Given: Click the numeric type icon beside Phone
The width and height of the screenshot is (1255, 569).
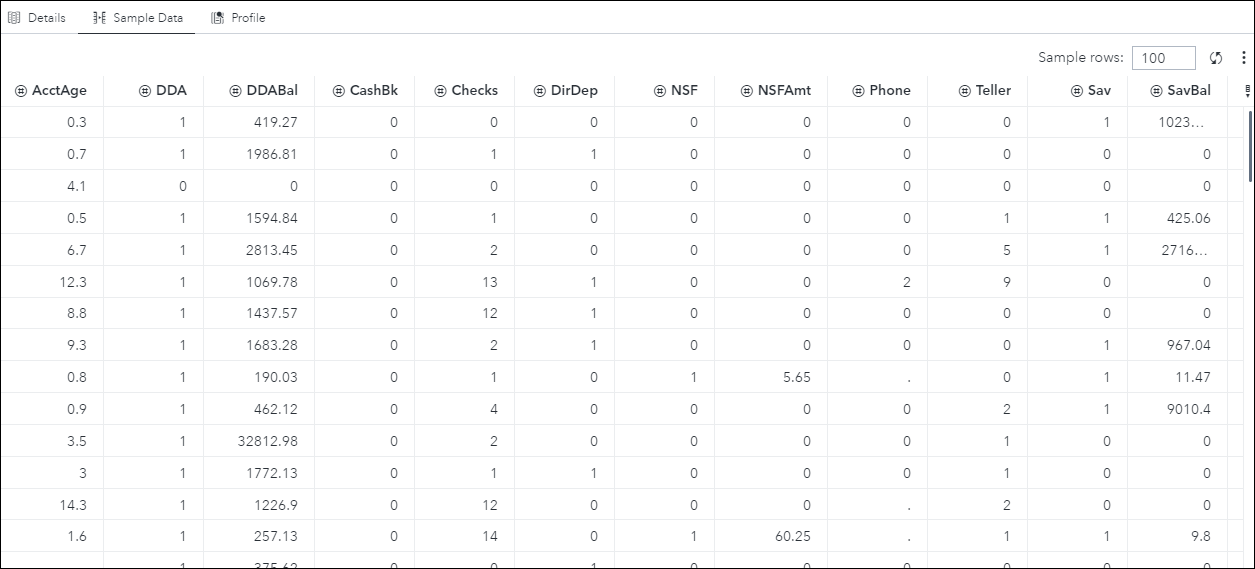Looking at the screenshot, I should [x=858, y=90].
